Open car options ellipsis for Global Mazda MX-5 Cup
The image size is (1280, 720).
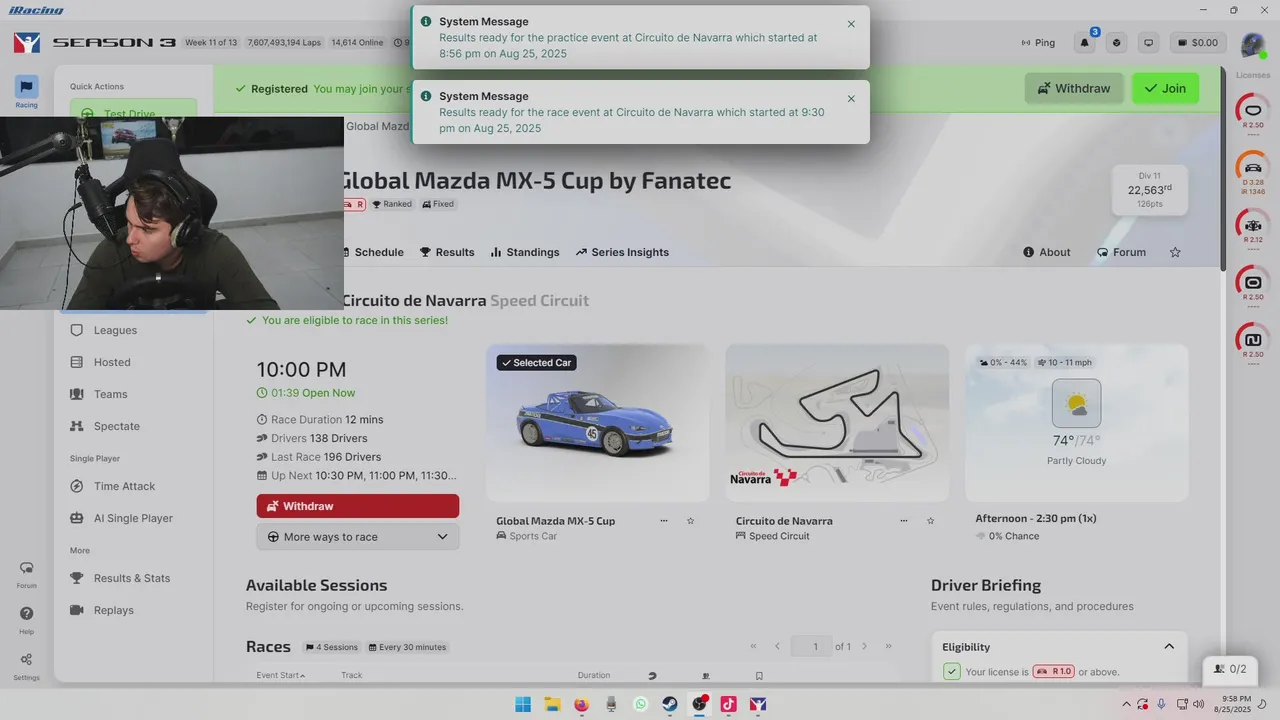pyautogui.click(x=664, y=521)
